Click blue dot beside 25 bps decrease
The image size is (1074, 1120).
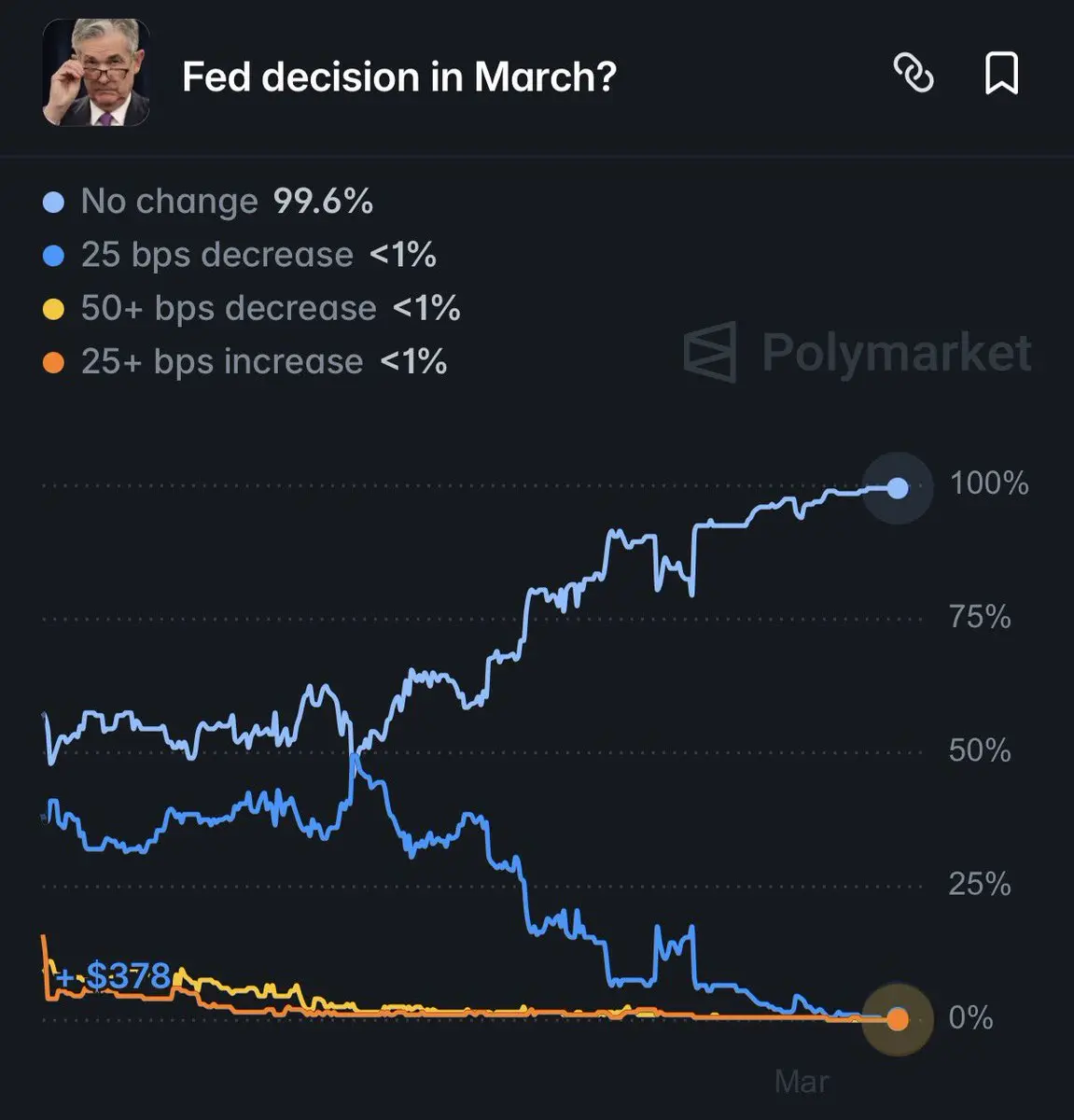point(54,256)
